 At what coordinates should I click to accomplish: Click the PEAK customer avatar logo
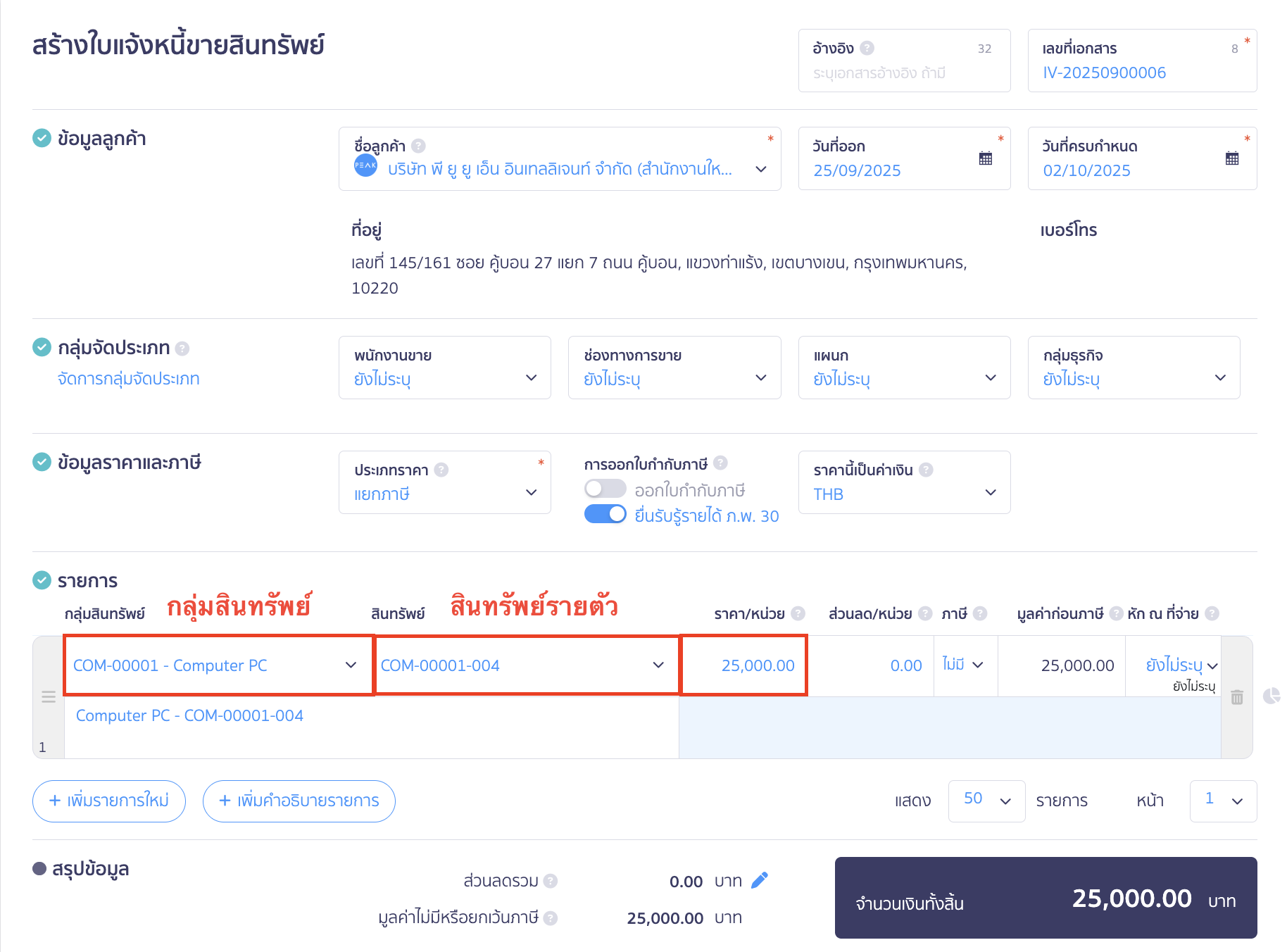pyautogui.click(x=365, y=166)
